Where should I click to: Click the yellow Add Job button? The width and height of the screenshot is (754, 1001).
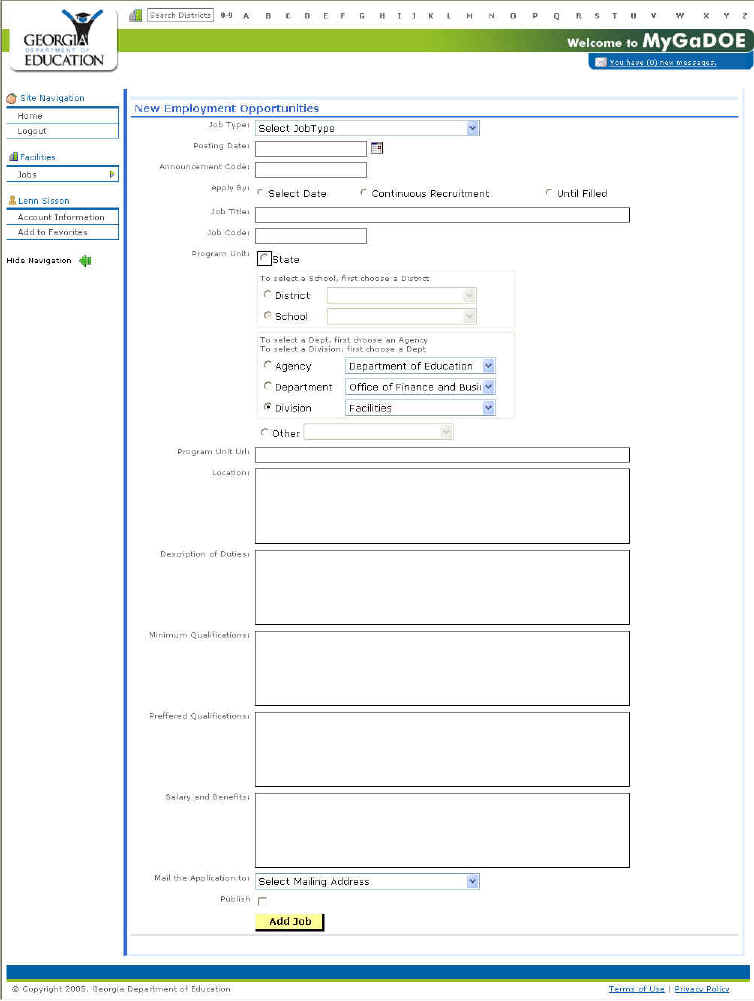[290, 921]
